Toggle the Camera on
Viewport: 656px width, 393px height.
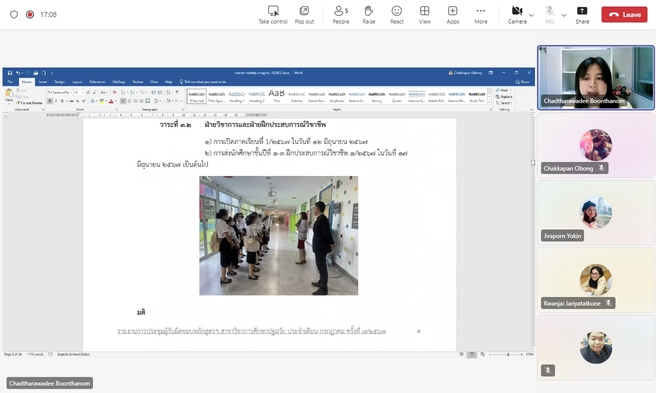click(517, 15)
